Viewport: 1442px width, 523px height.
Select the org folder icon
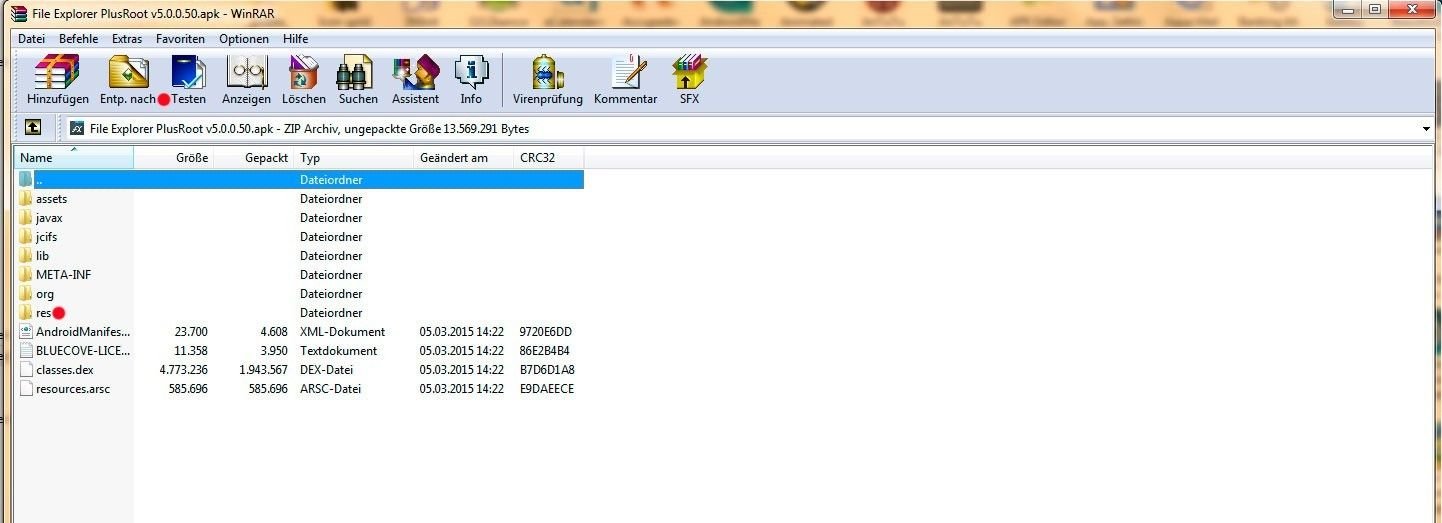point(26,294)
